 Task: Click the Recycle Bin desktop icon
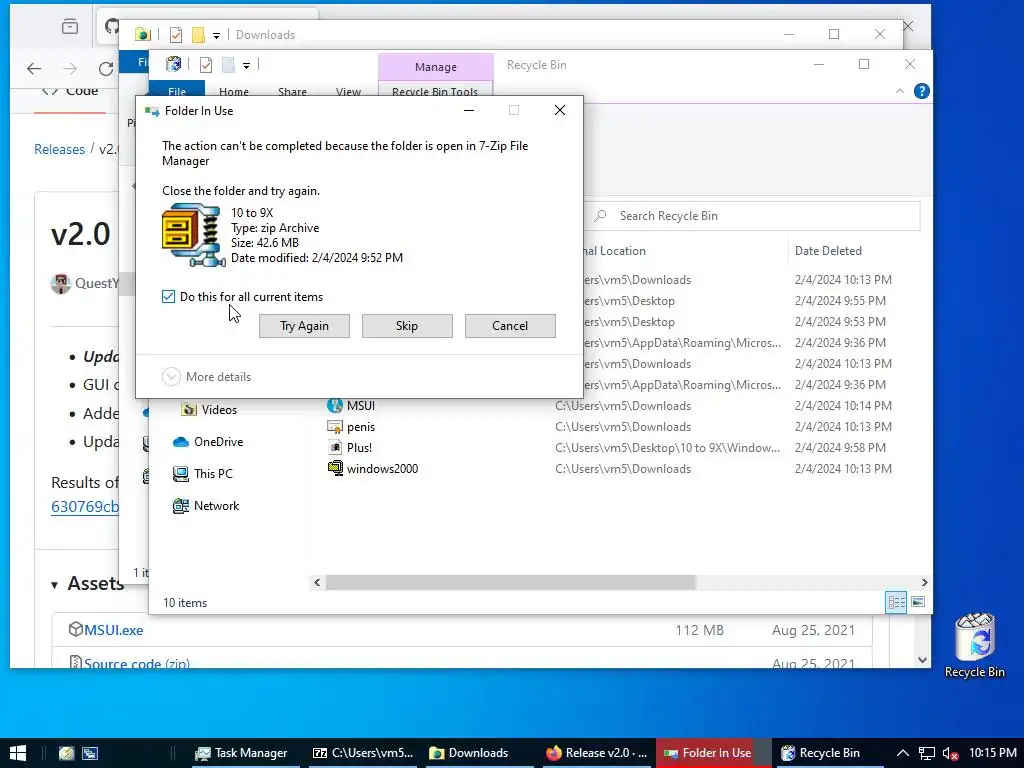pos(974,645)
